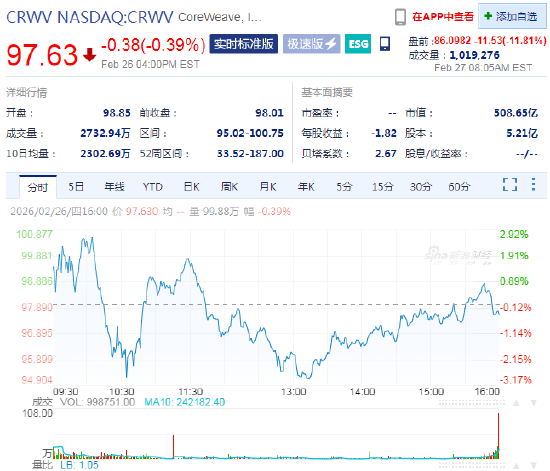
Task: Click the 区间 value 95.02-100.75
Action: pos(250,133)
